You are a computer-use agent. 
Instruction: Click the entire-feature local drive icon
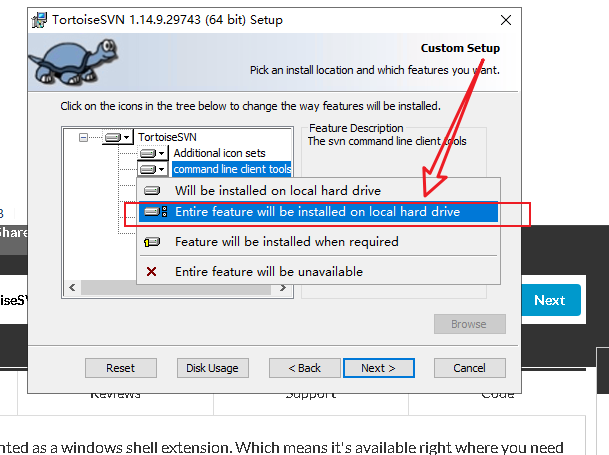click(x=156, y=212)
